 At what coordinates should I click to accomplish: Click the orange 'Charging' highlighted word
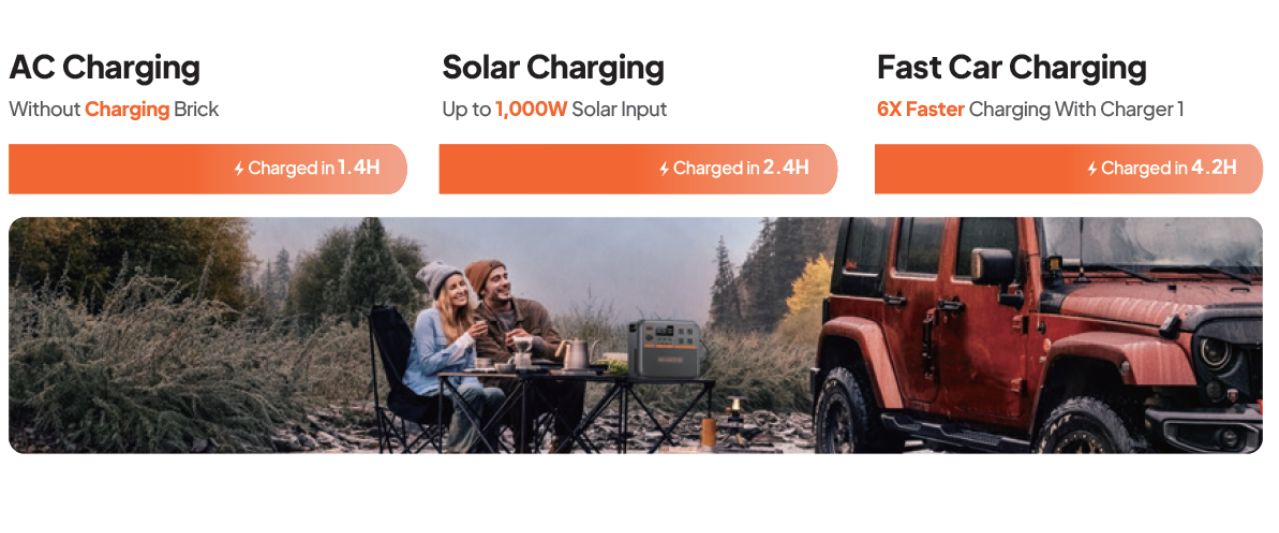[x=127, y=110]
